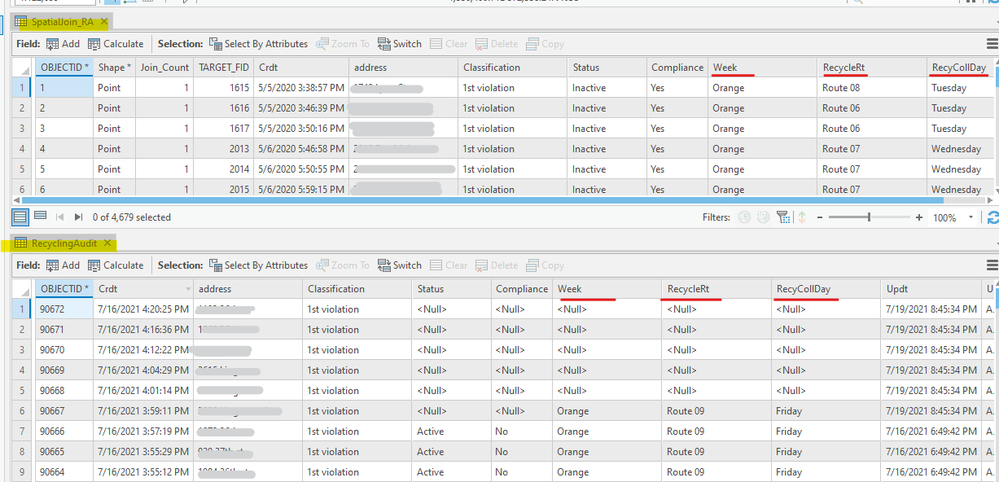
Task: Refresh the SpatialJoin_RA table
Action: (992, 218)
